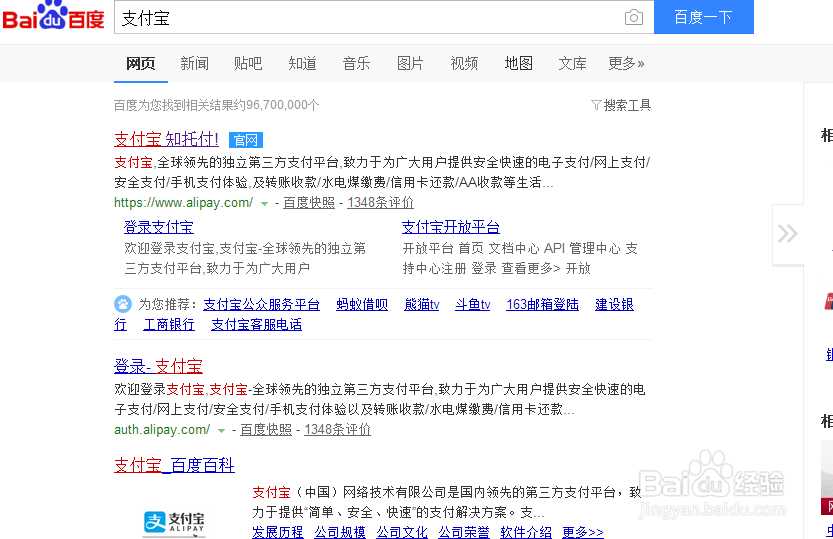Go to the 知道 tab
833x539 pixels.
point(302,64)
